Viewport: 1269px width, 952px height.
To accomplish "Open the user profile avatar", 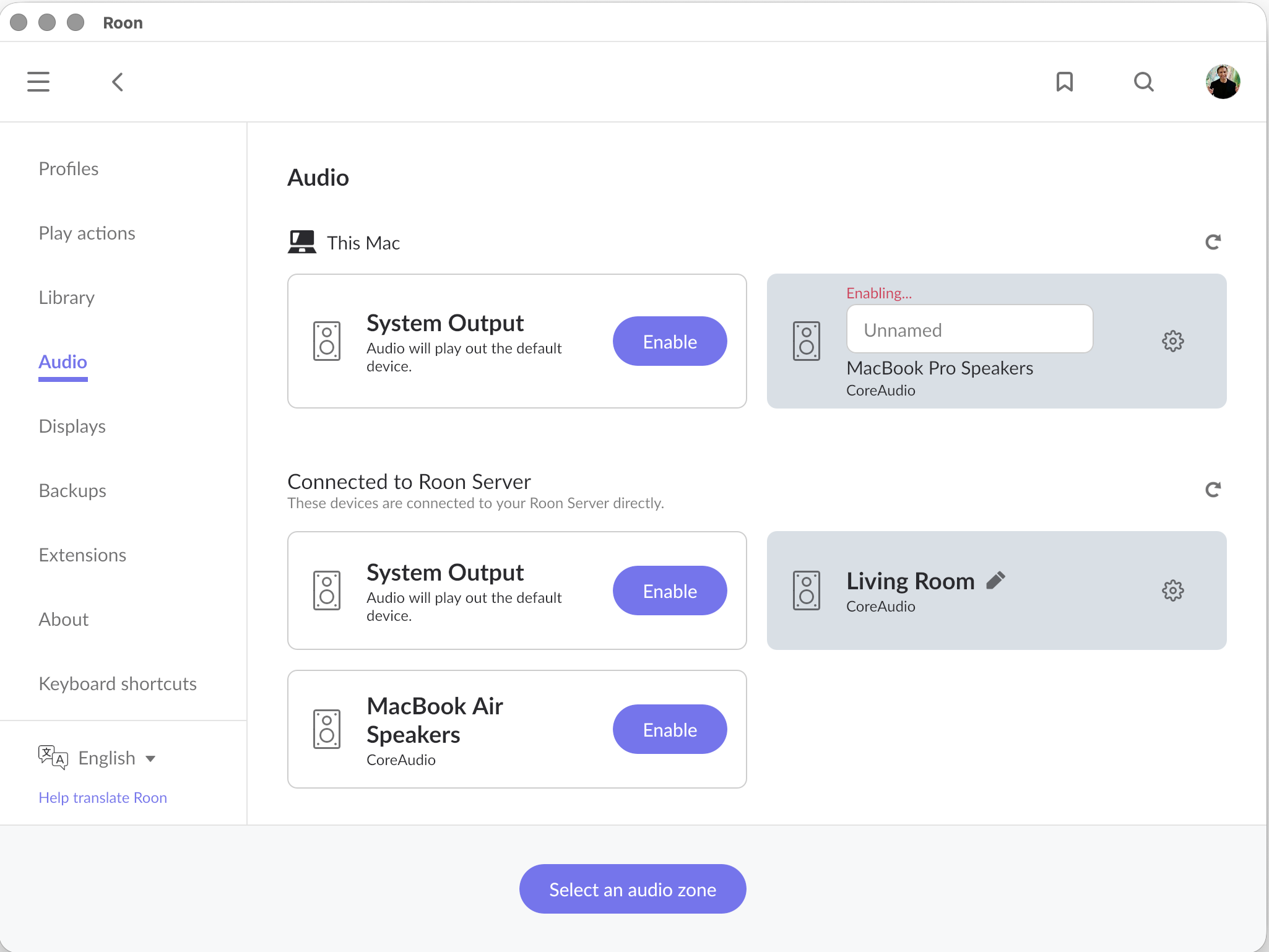I will [x=1222, y=82].
